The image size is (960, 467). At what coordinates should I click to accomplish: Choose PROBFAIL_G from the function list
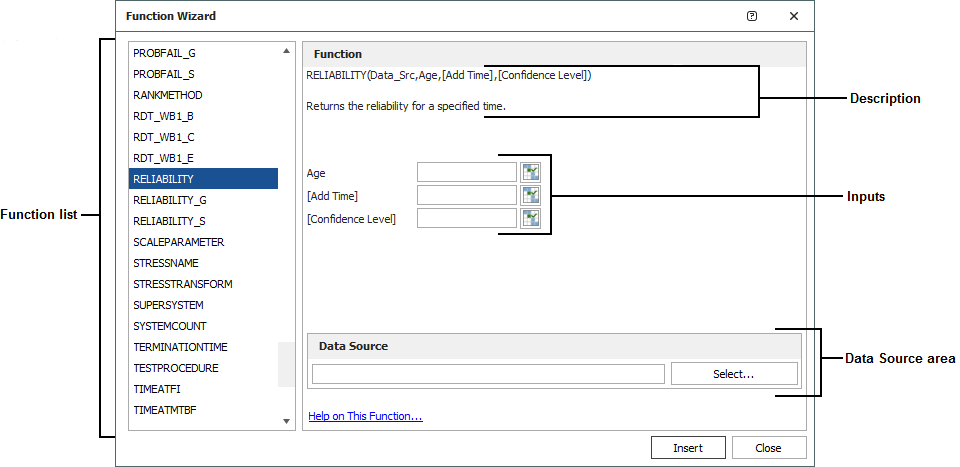164,53
